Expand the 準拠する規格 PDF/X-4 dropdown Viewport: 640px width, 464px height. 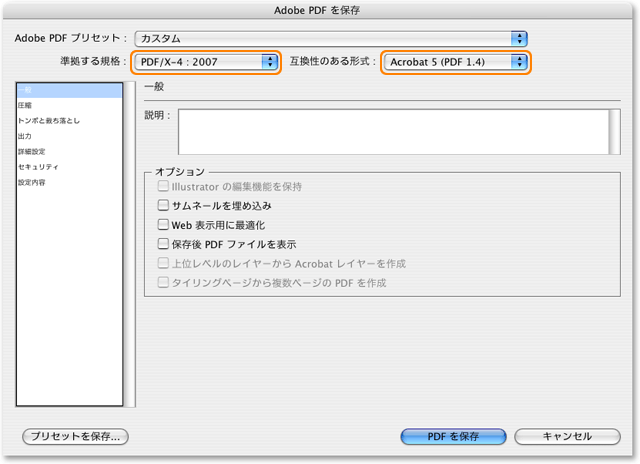coord(206,62)
